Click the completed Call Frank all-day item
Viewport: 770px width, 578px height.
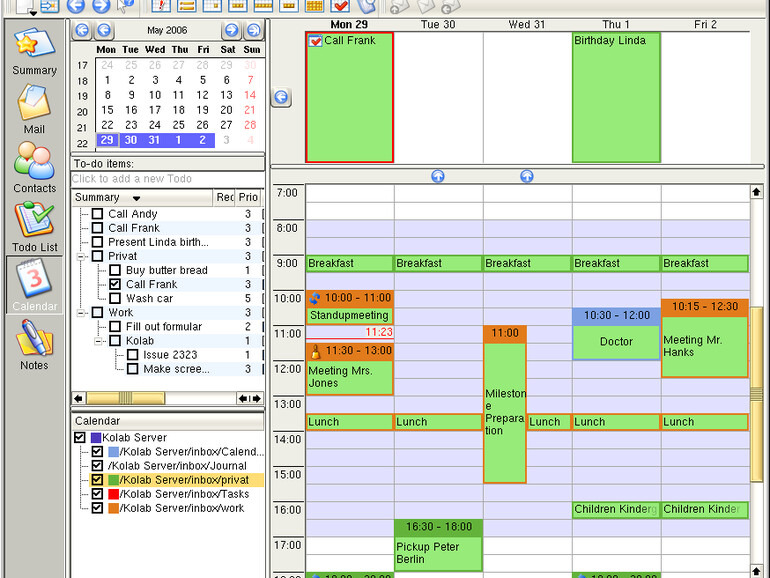pyautogui.click(x=350, y=97)
